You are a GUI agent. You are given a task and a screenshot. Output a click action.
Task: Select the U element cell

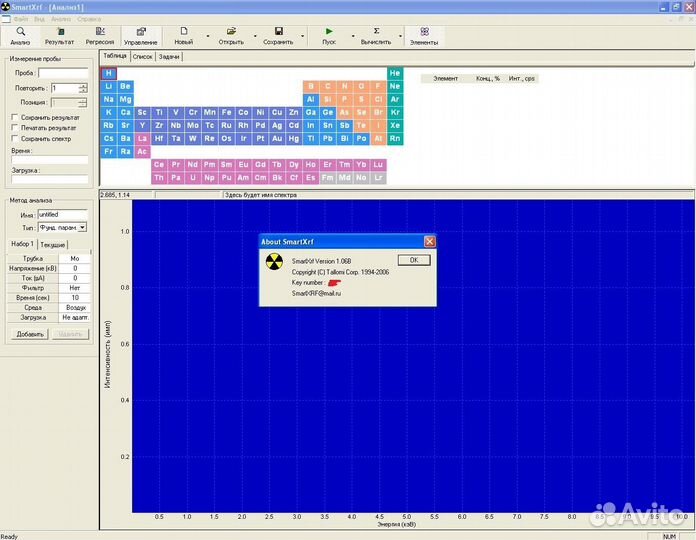(x=193, y=178)
